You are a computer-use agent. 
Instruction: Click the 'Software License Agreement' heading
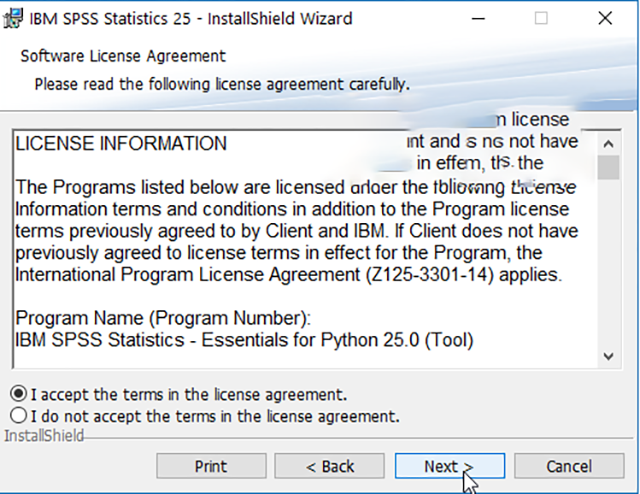pos(123,56)
